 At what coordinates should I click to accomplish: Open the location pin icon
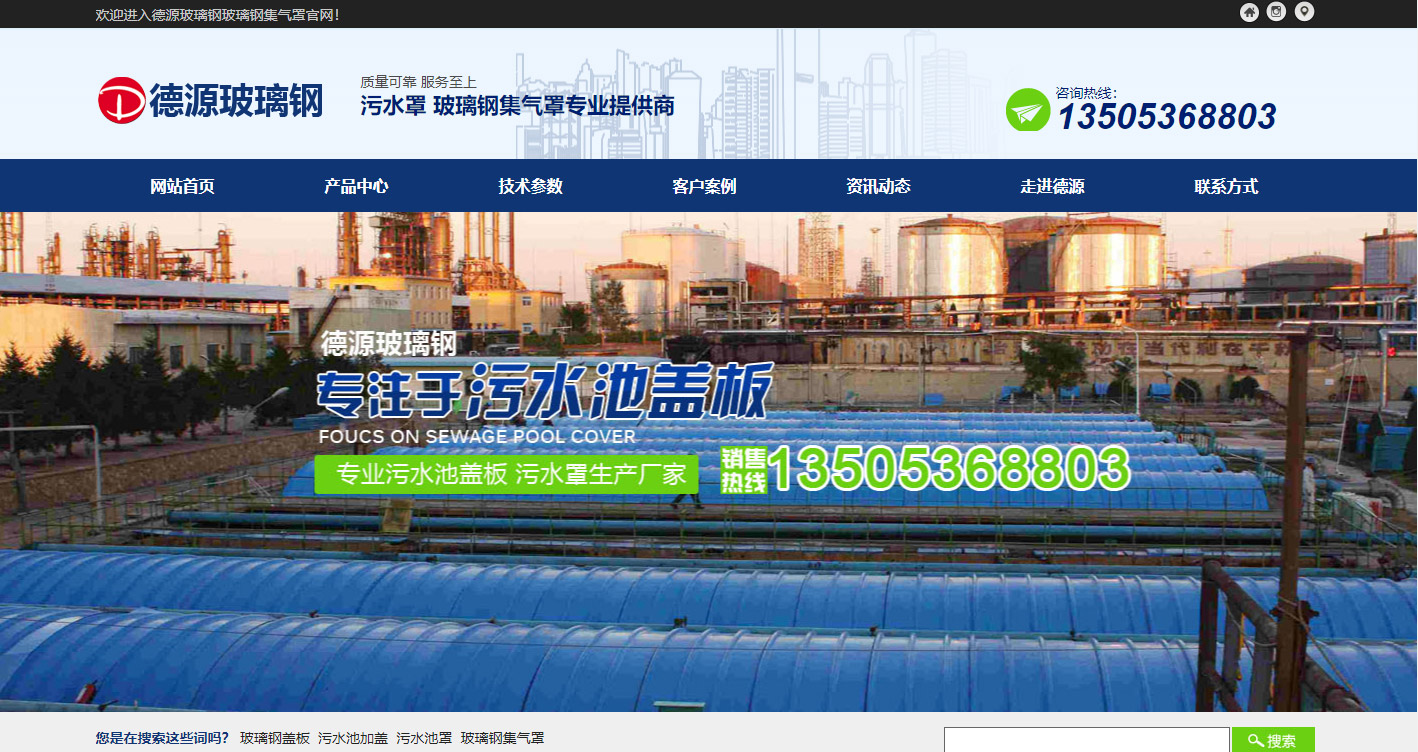click(x=1303, y=13)
